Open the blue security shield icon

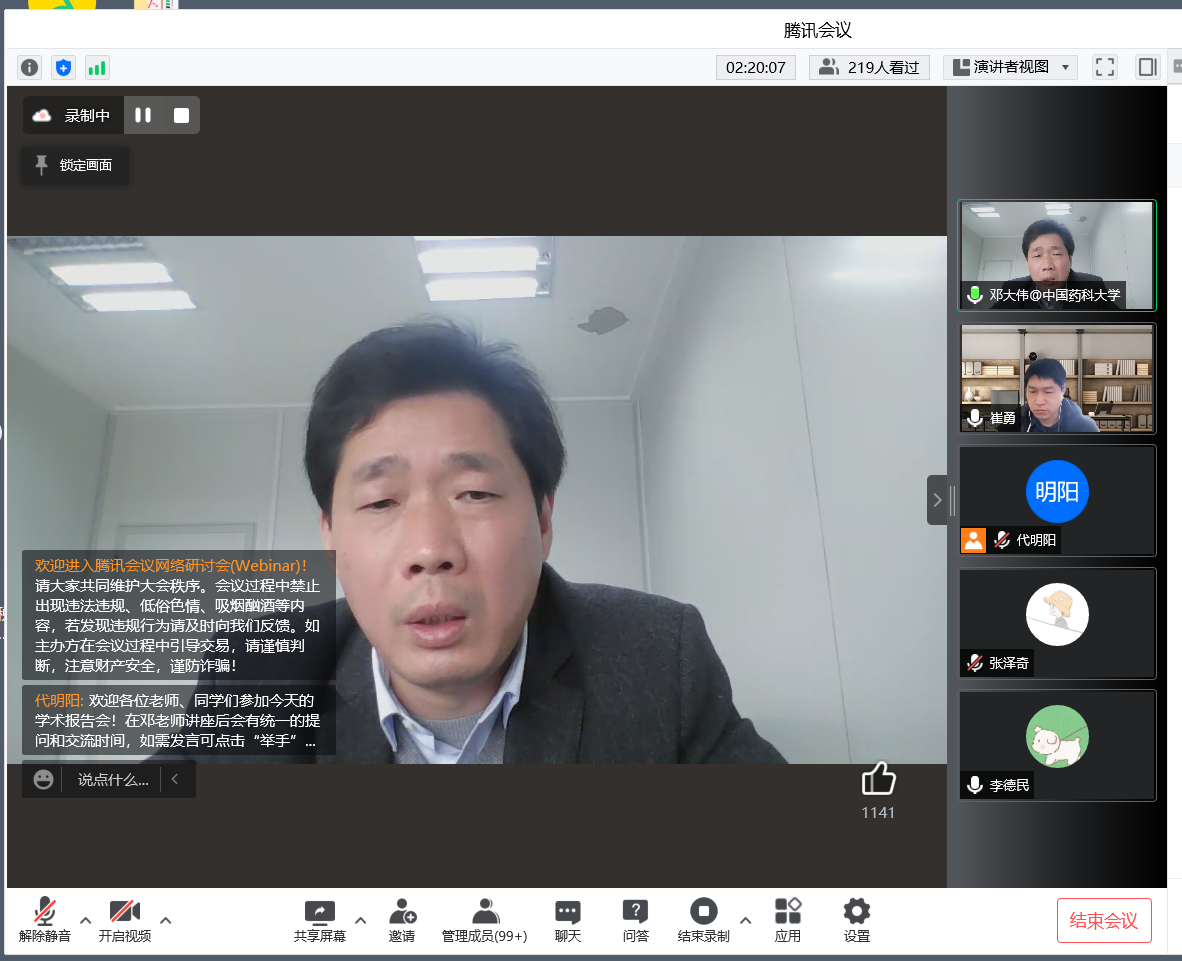click(64, 67)
